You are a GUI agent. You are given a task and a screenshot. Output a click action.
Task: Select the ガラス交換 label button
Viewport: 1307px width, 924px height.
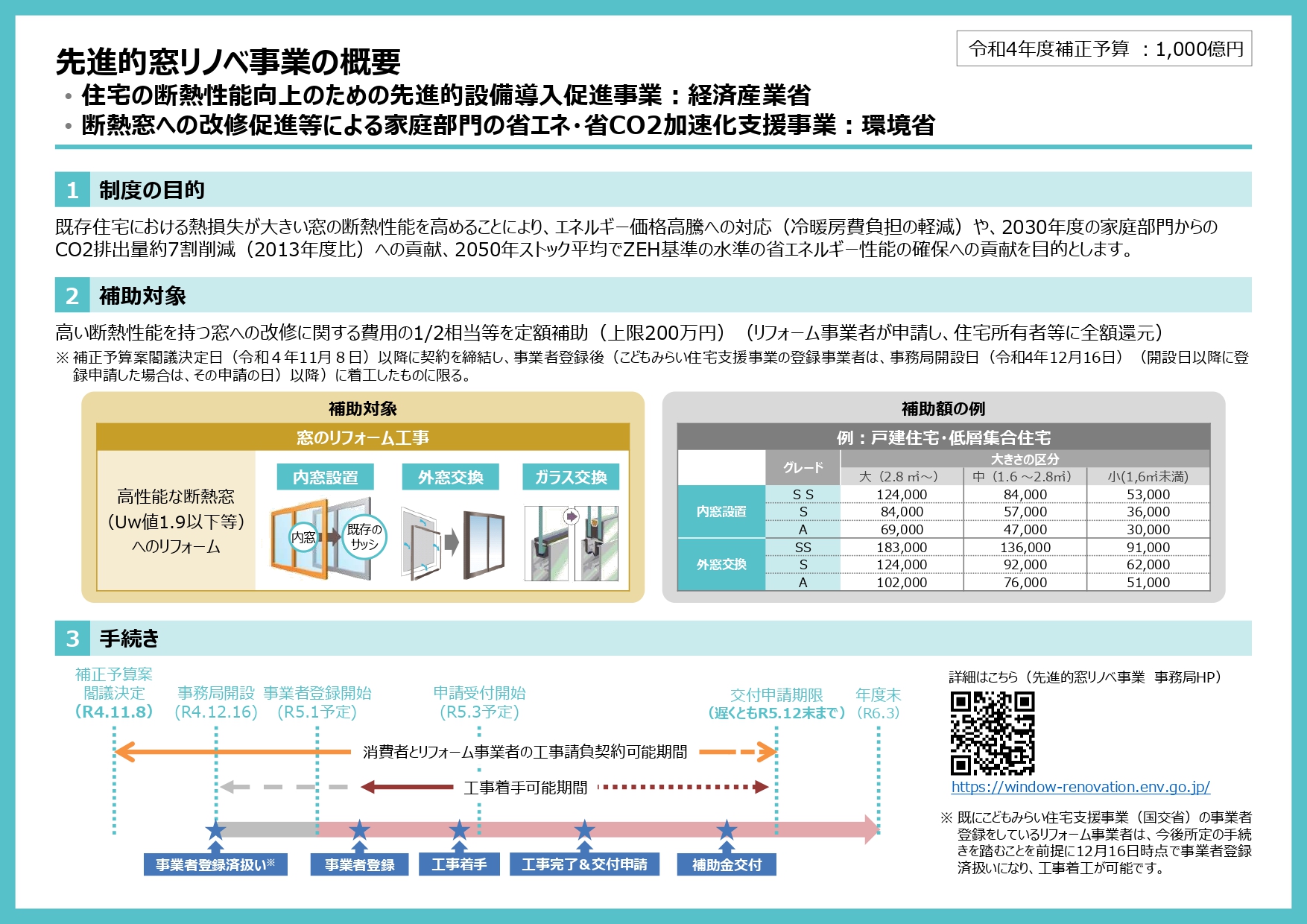571,477
